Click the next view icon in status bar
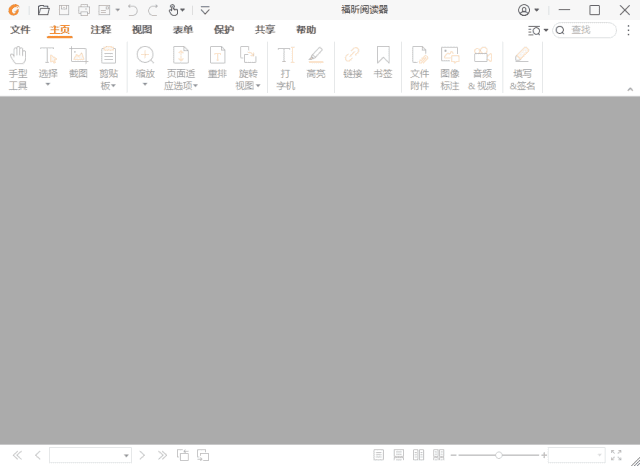 pos(203,455)
